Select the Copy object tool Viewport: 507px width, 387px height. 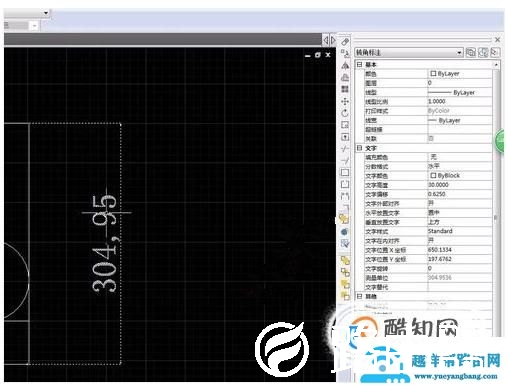345,53
